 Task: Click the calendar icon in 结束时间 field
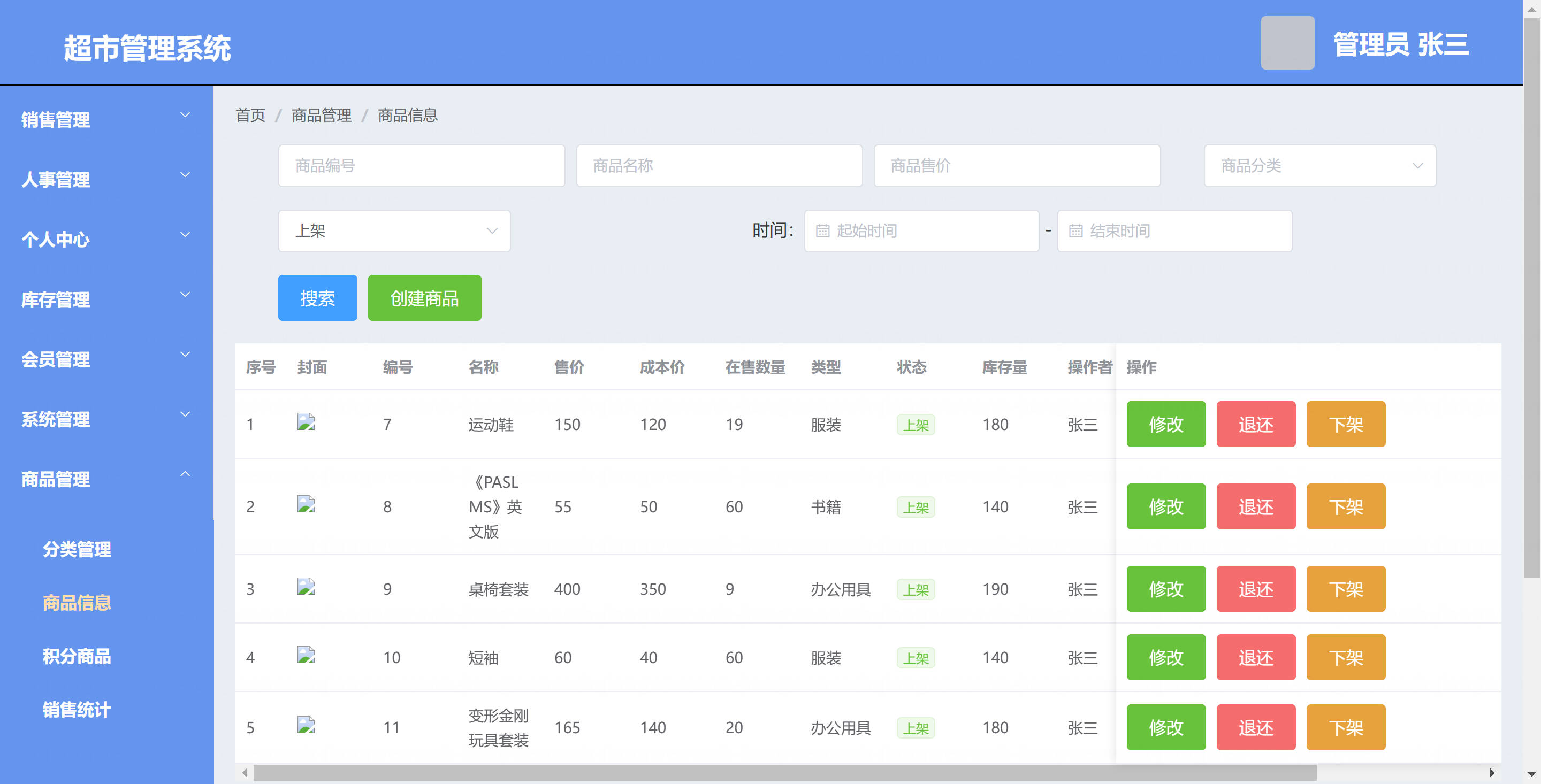coord(1075,231)
